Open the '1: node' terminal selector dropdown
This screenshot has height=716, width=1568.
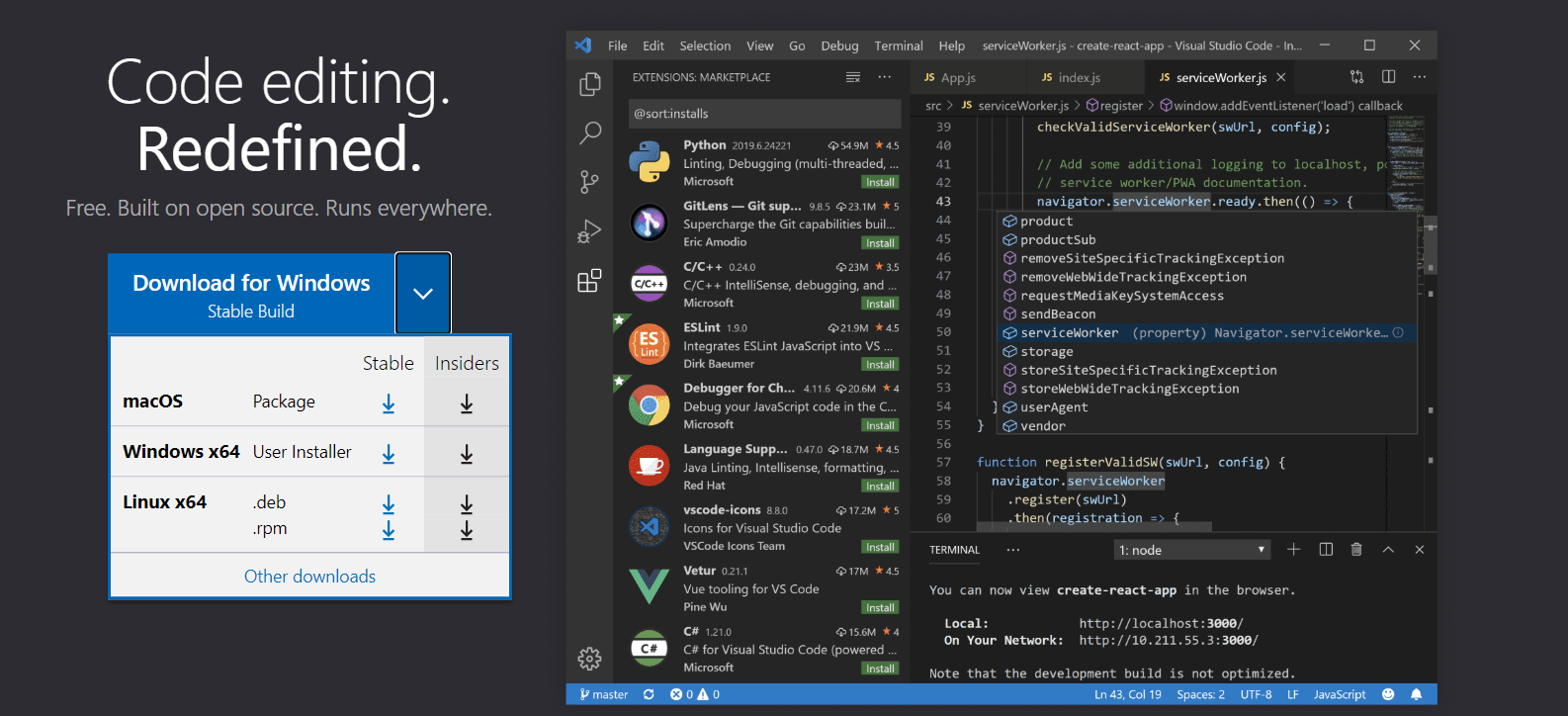click(1191, 550)
